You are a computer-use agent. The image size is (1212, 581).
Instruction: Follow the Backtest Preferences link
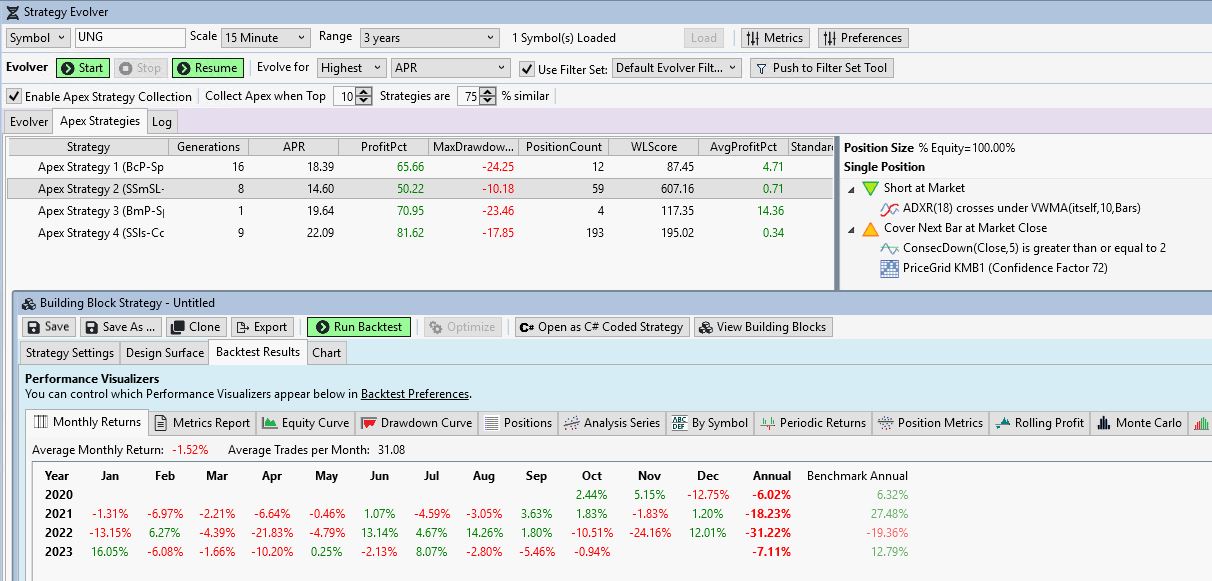point(414,394)
